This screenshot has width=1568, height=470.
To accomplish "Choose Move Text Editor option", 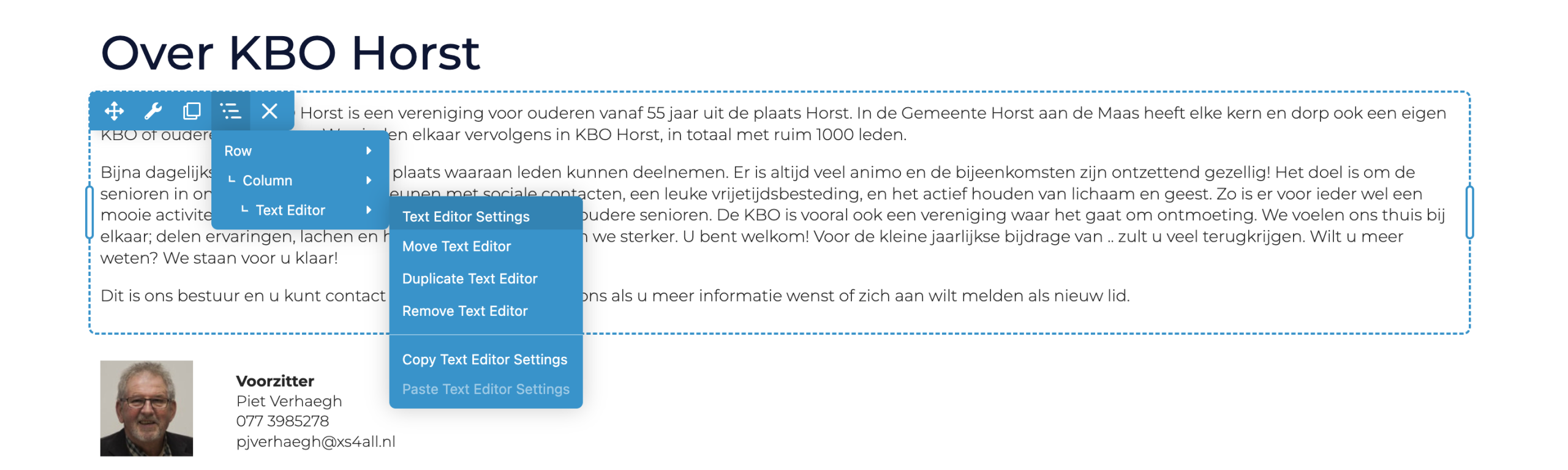I will 486,246.
